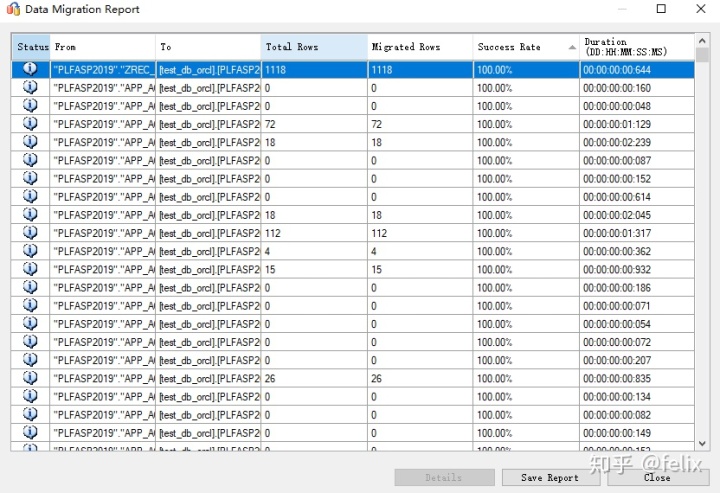
Task: Click info status icon of ZREC row
Action: [x=30, y=69]
